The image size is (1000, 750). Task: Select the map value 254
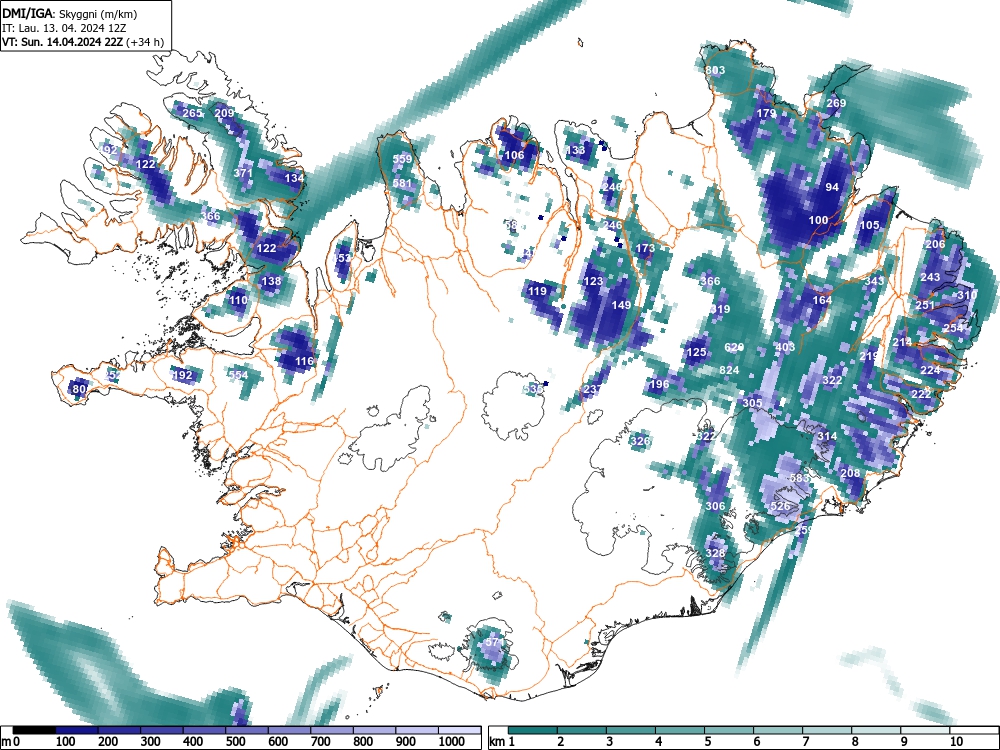point(953,328)
